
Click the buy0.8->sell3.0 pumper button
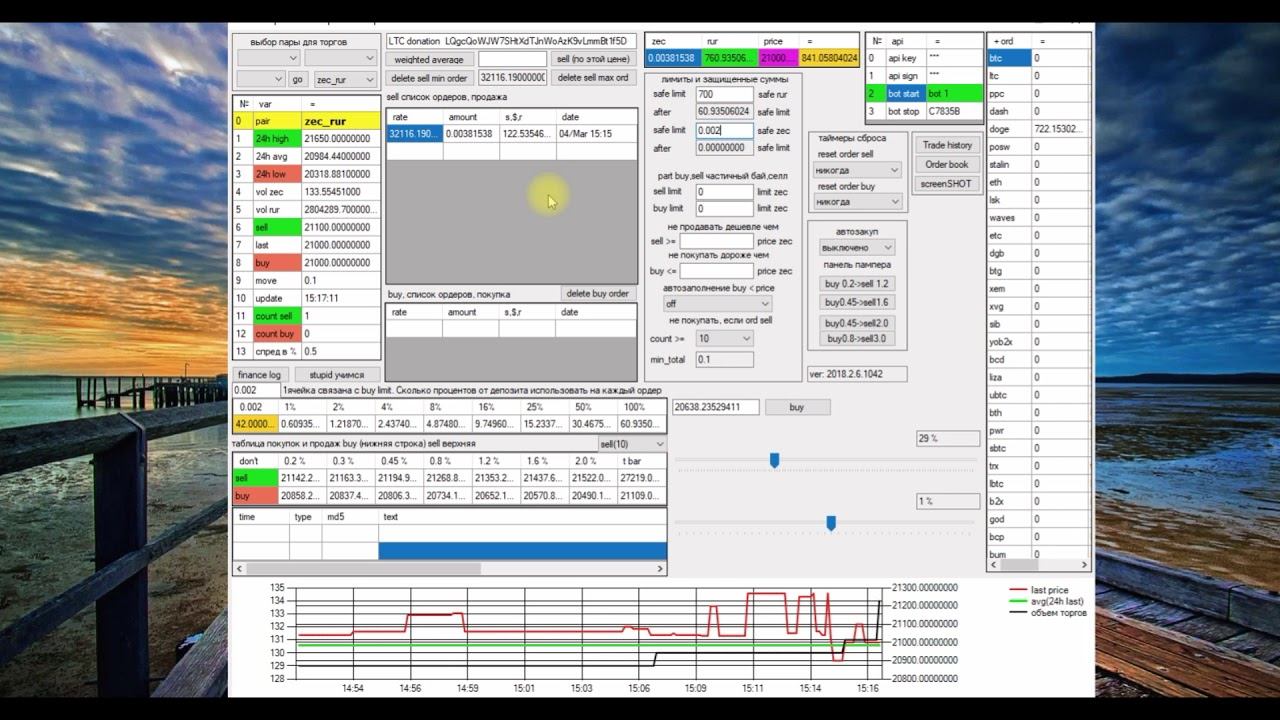click(856, 339)
